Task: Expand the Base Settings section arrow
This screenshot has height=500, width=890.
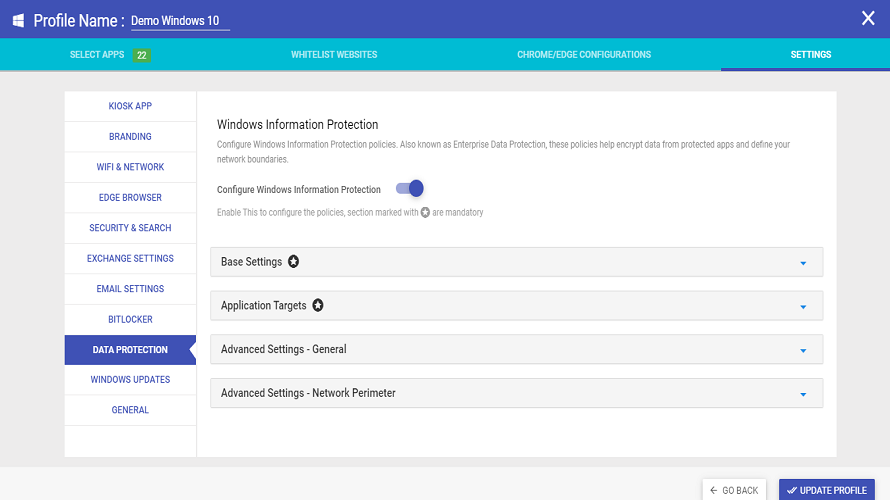Action: (x=803, y=263)
